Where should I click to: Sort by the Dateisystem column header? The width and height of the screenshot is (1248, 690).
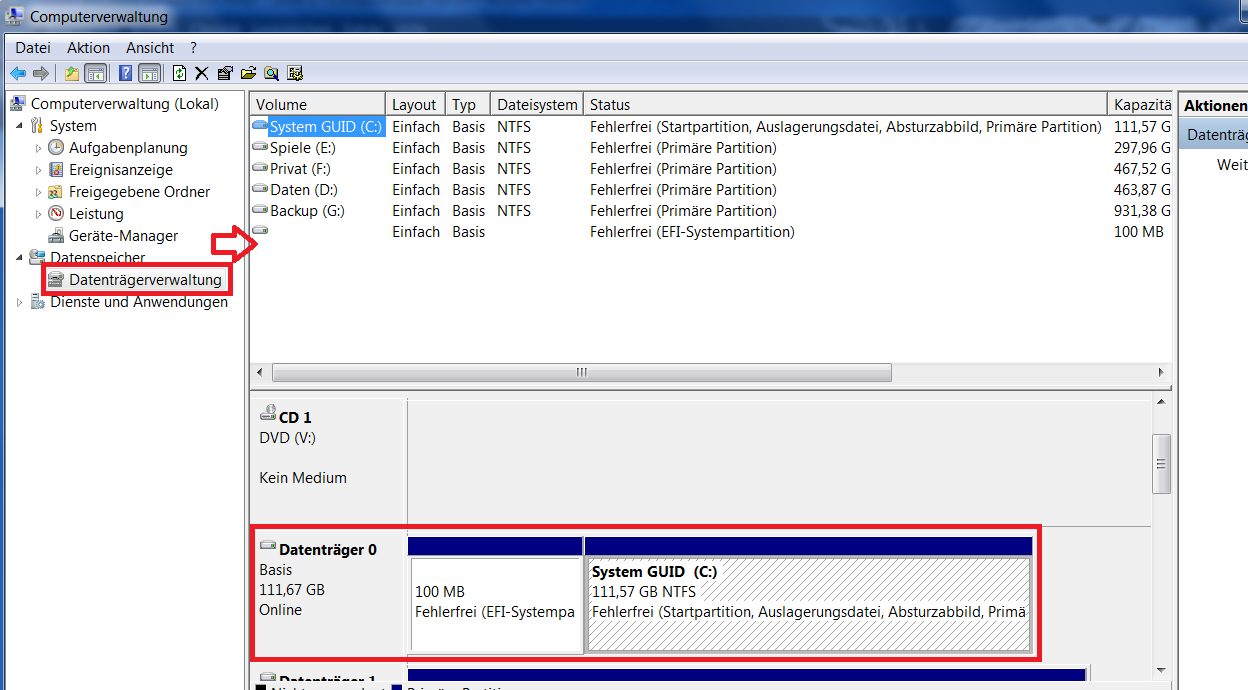(537, 104)
